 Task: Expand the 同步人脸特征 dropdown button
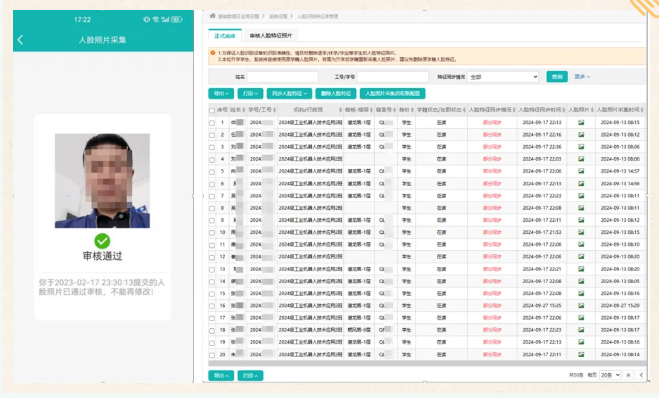(x=289, y=93)
